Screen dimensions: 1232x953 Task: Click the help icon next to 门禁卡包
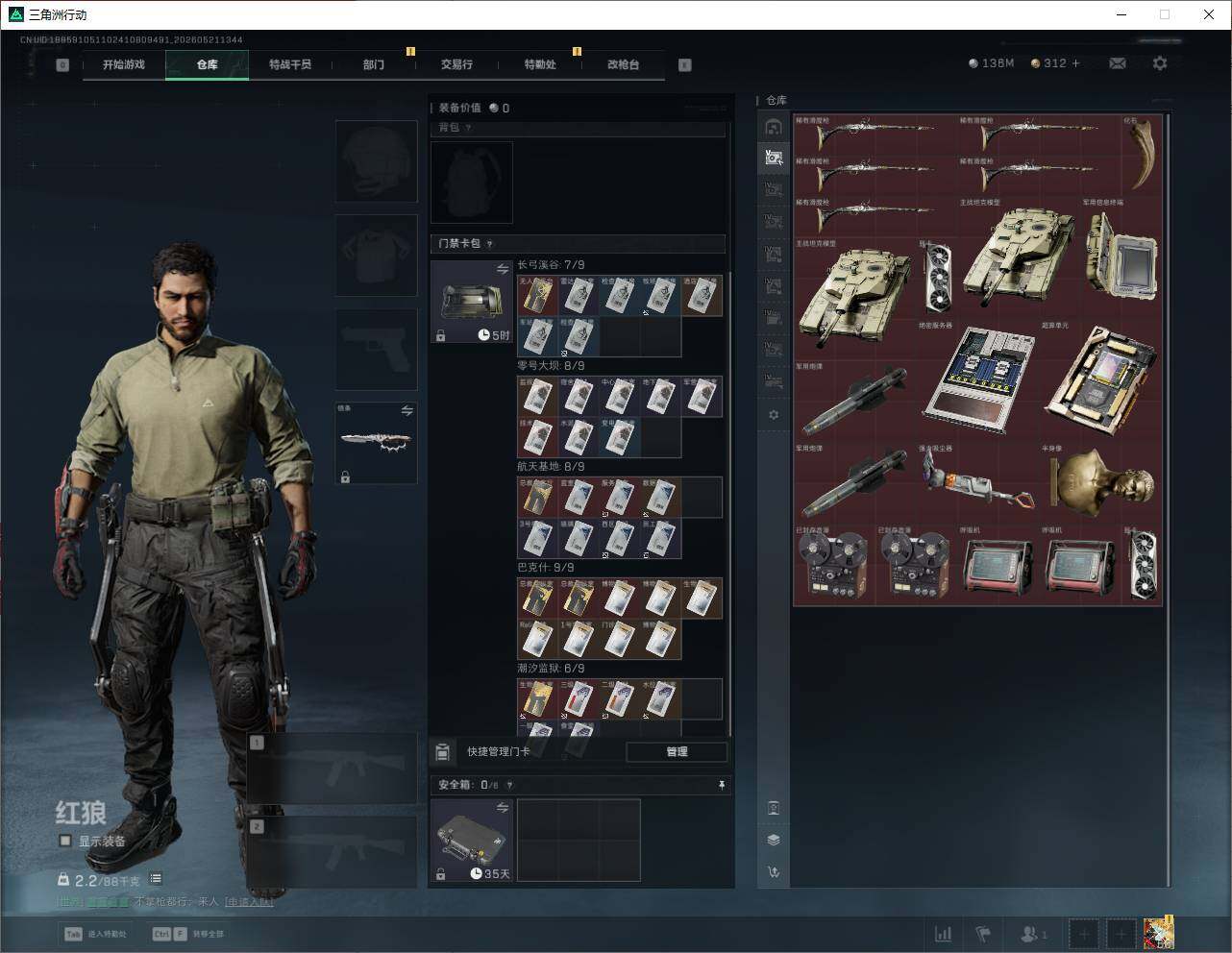pyautogui.click(x=490, y=244)
